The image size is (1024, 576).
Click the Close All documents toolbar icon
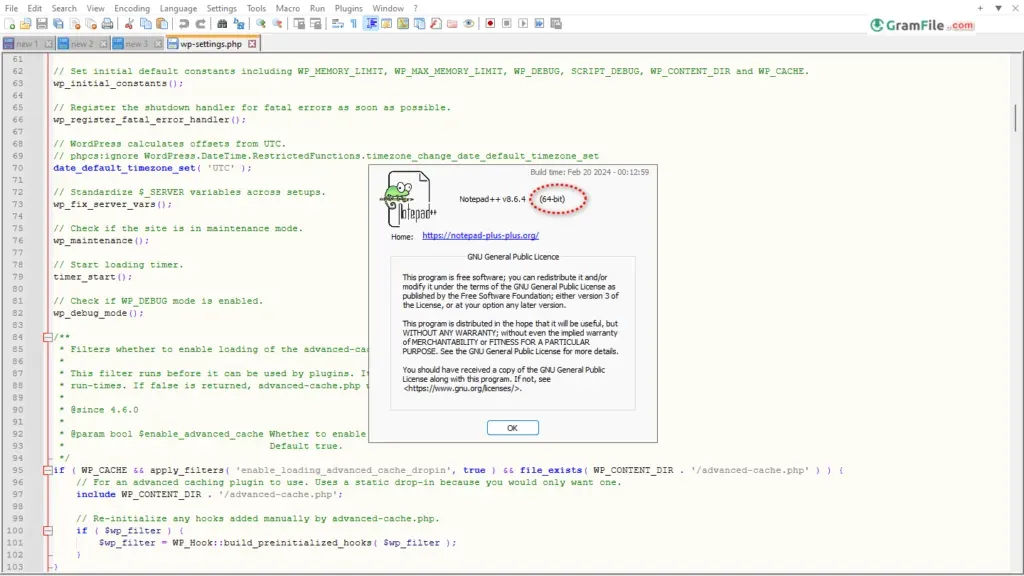click(x=91, y=24)
